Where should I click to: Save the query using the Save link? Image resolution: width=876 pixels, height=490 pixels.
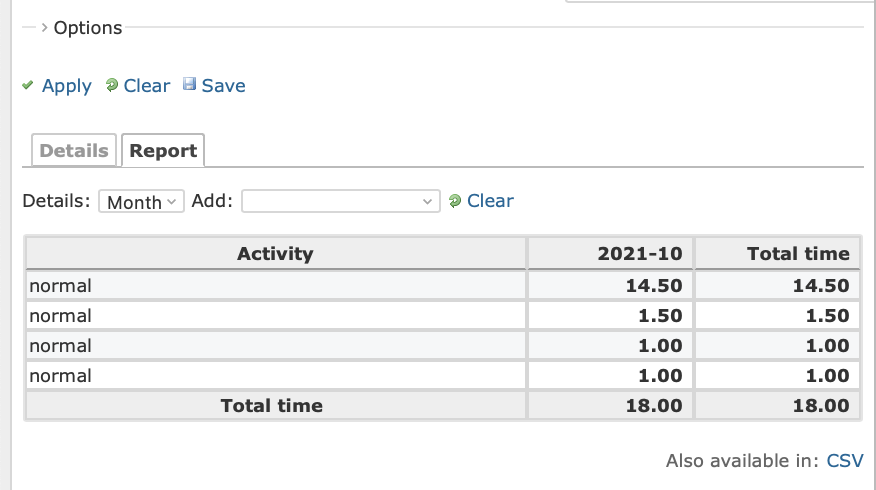(223, 85)
